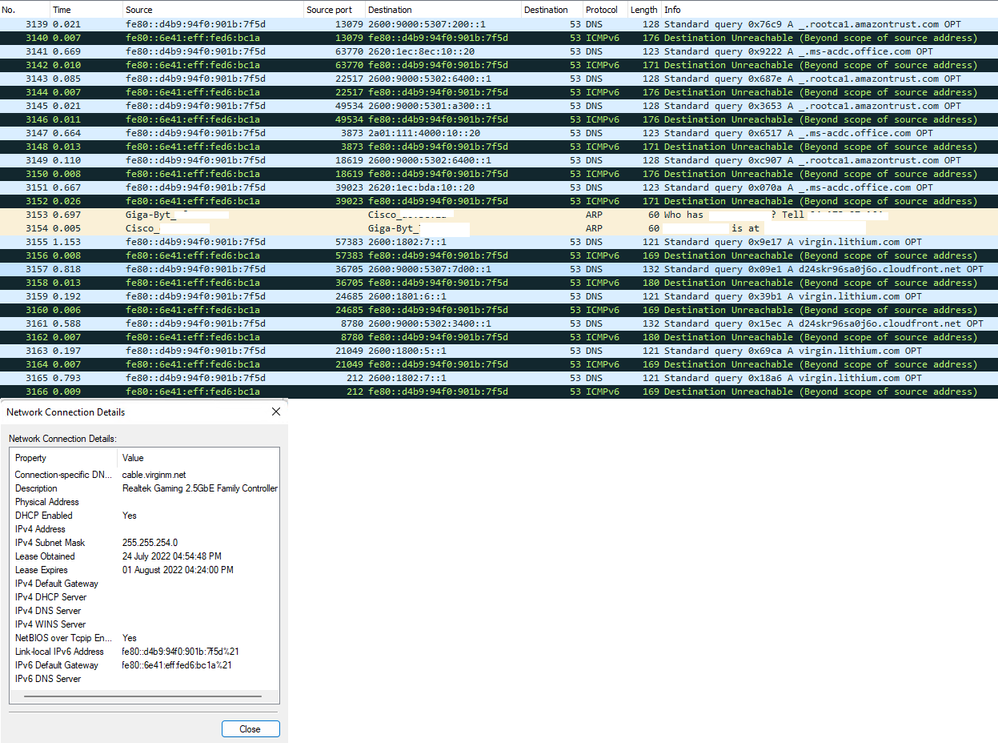
Task: Sort packets by the Time column header
Action: tap(86, 10)
